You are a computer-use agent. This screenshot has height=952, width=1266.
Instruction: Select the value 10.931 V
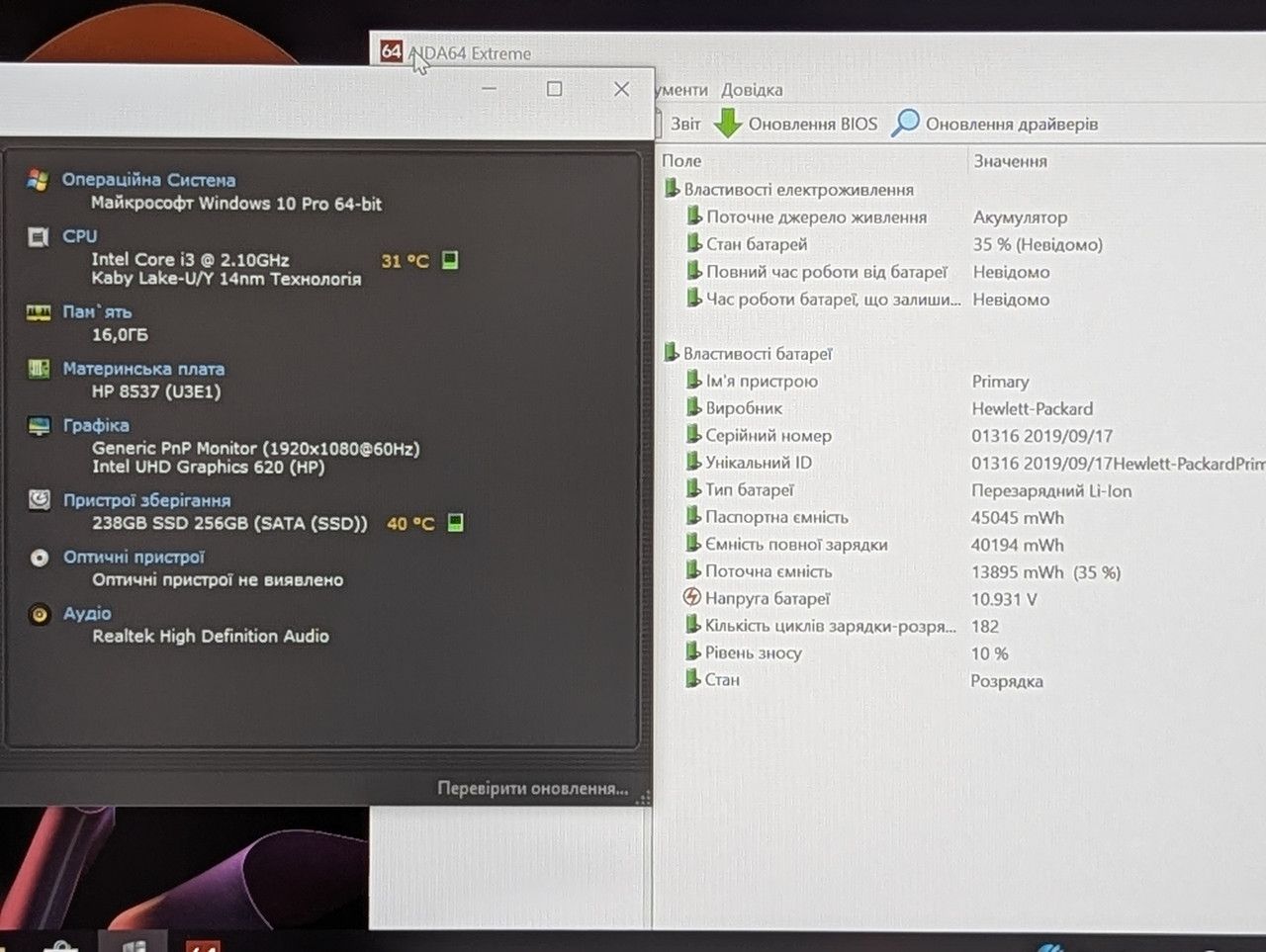[1004, 599]
